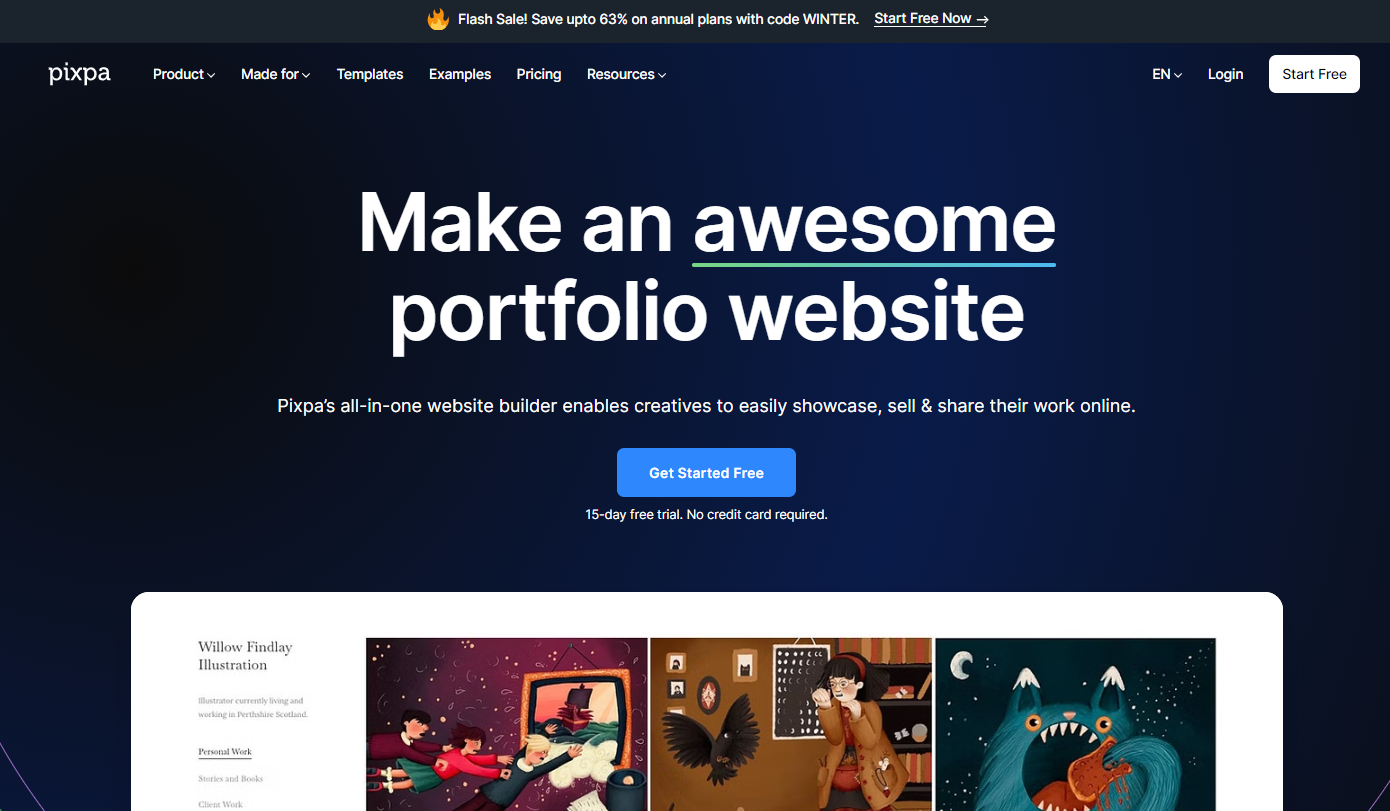The width and height of the screenshot is (1390, 811).
Task: Open the Pricing page
Action: click(x=539, y=74)
